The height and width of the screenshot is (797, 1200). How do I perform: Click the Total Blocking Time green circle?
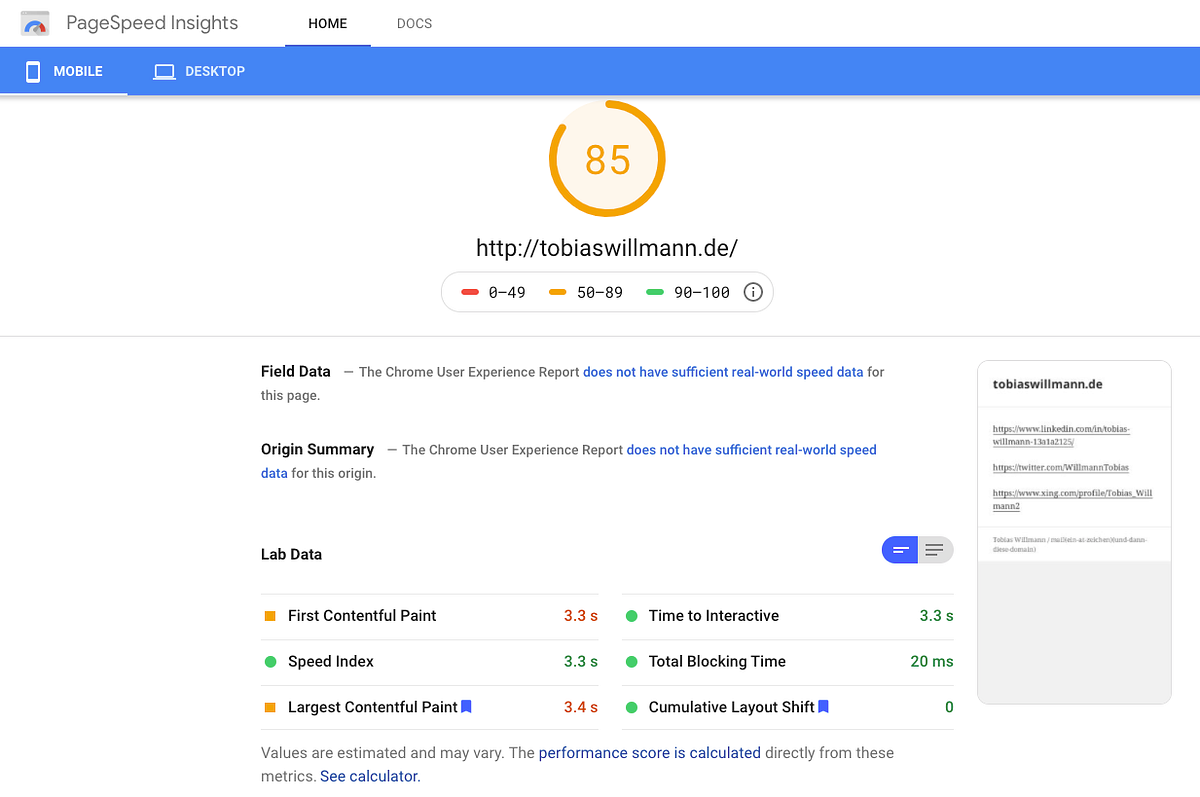point(631,662)
